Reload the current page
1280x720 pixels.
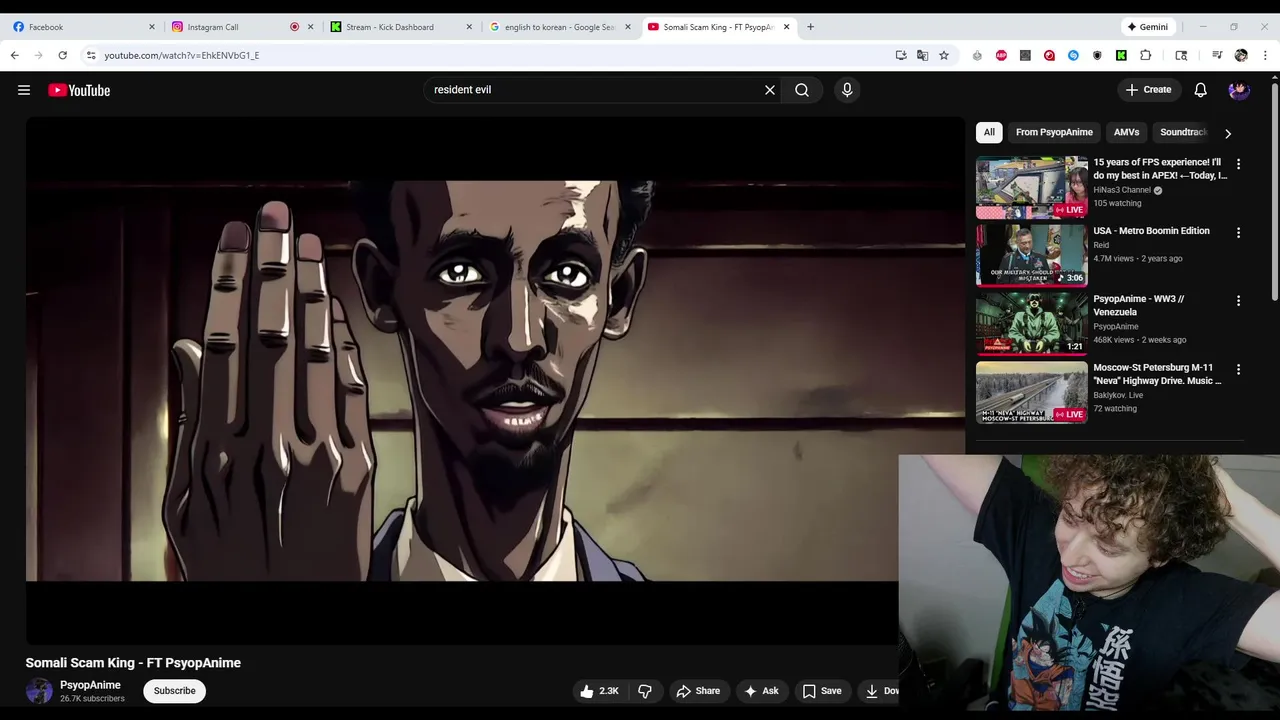(x=63, y=55)
